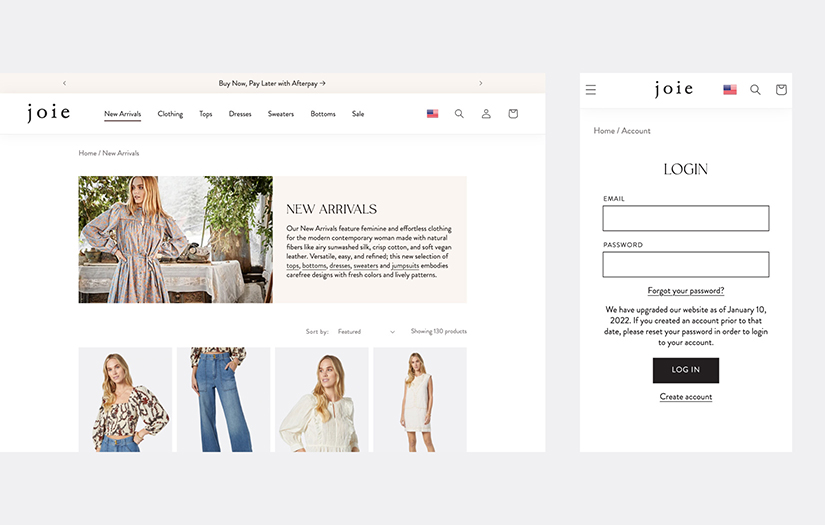
Task: Open the New Arrivals nav item
Action: [123, 114]
